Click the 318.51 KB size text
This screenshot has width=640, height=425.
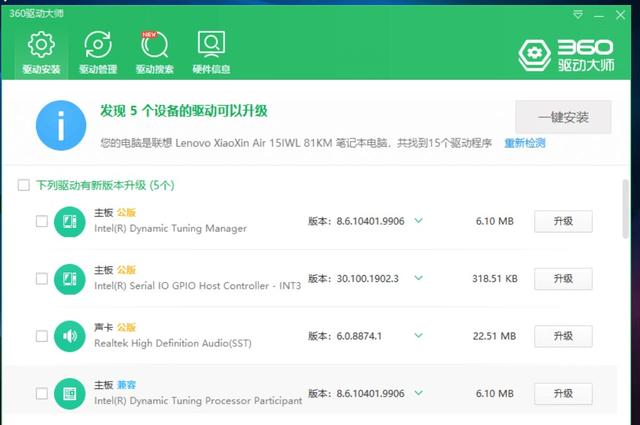495,278
